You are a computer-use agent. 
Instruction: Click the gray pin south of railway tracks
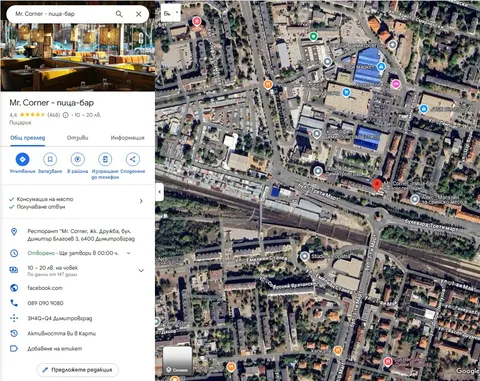pos(304,256)
